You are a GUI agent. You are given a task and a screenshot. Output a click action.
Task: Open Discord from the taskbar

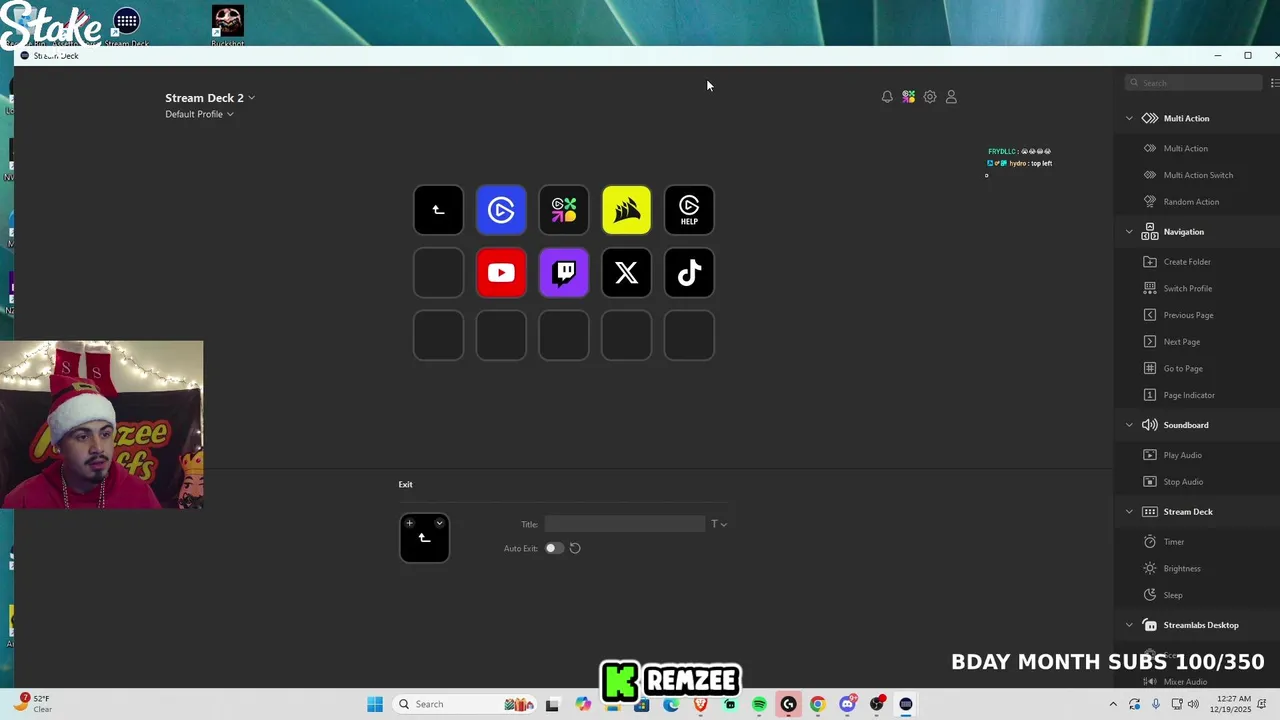pyautogui.click(x=847, y=704)
